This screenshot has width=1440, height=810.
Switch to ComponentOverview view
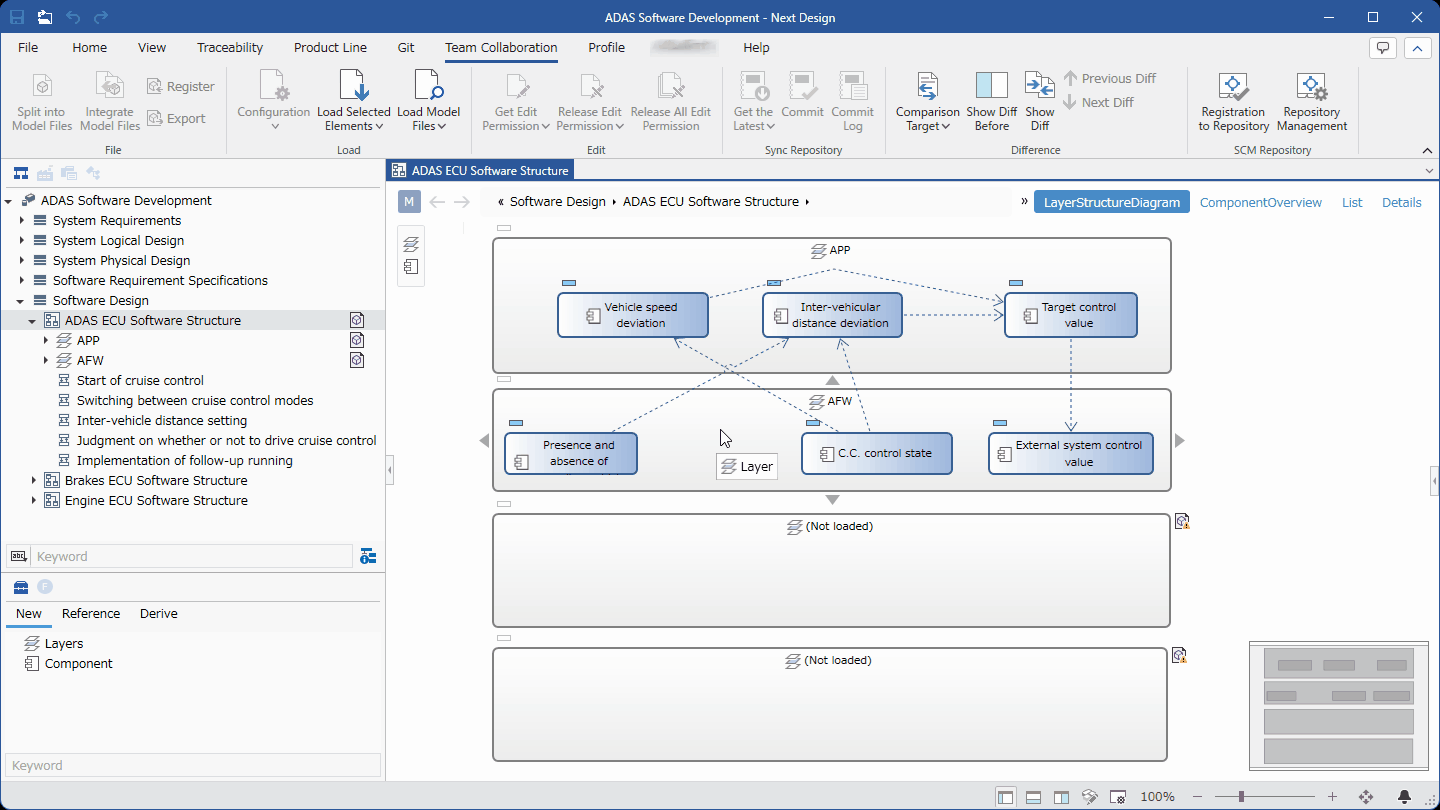point(1261,202)
